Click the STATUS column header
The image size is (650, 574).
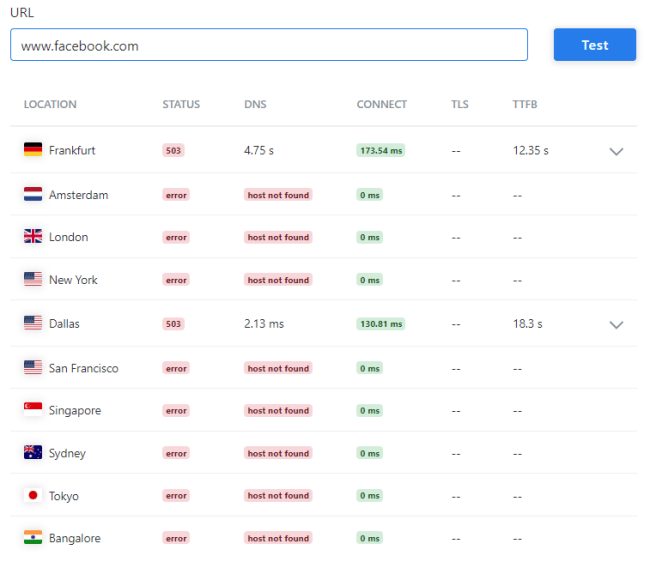point(181,104)
